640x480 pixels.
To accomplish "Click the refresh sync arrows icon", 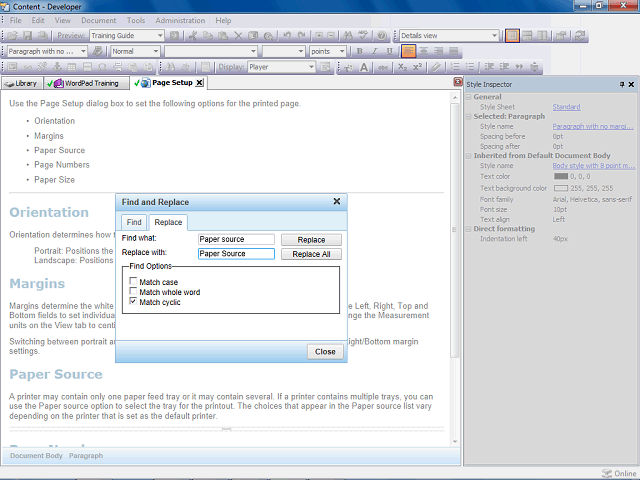I will [x=580, y=36].
